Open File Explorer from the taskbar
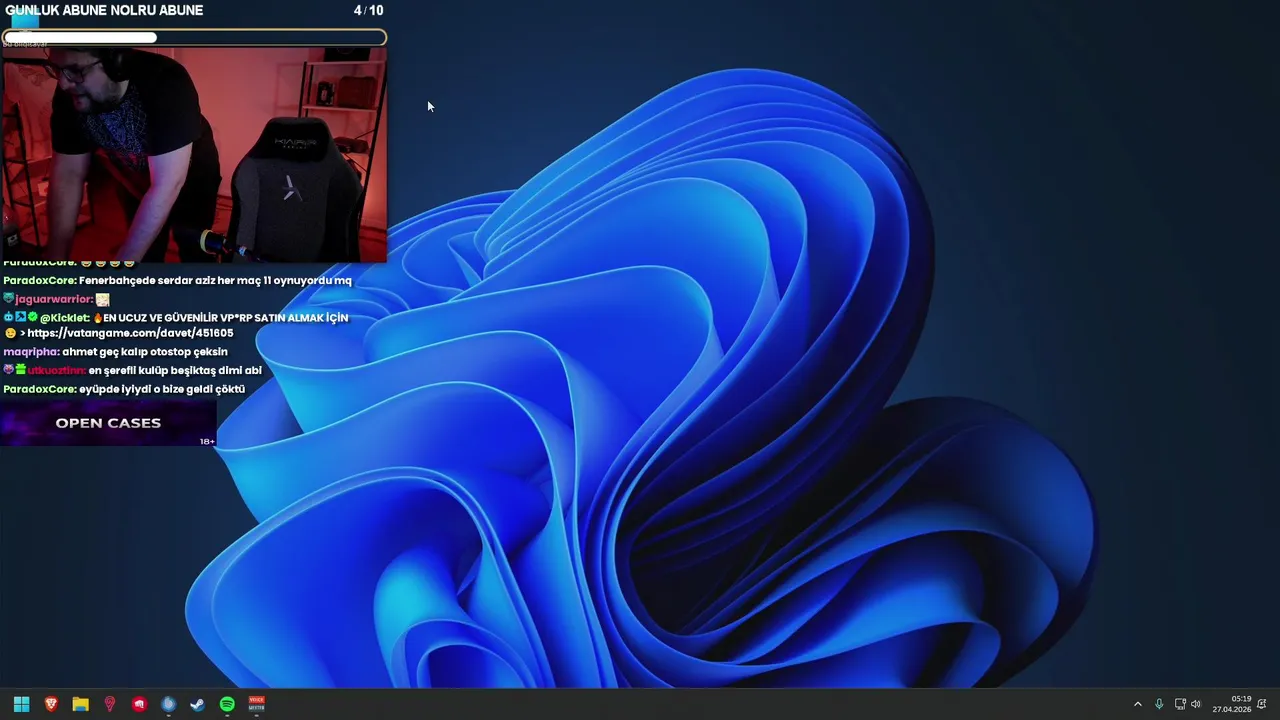 point(80,704)
